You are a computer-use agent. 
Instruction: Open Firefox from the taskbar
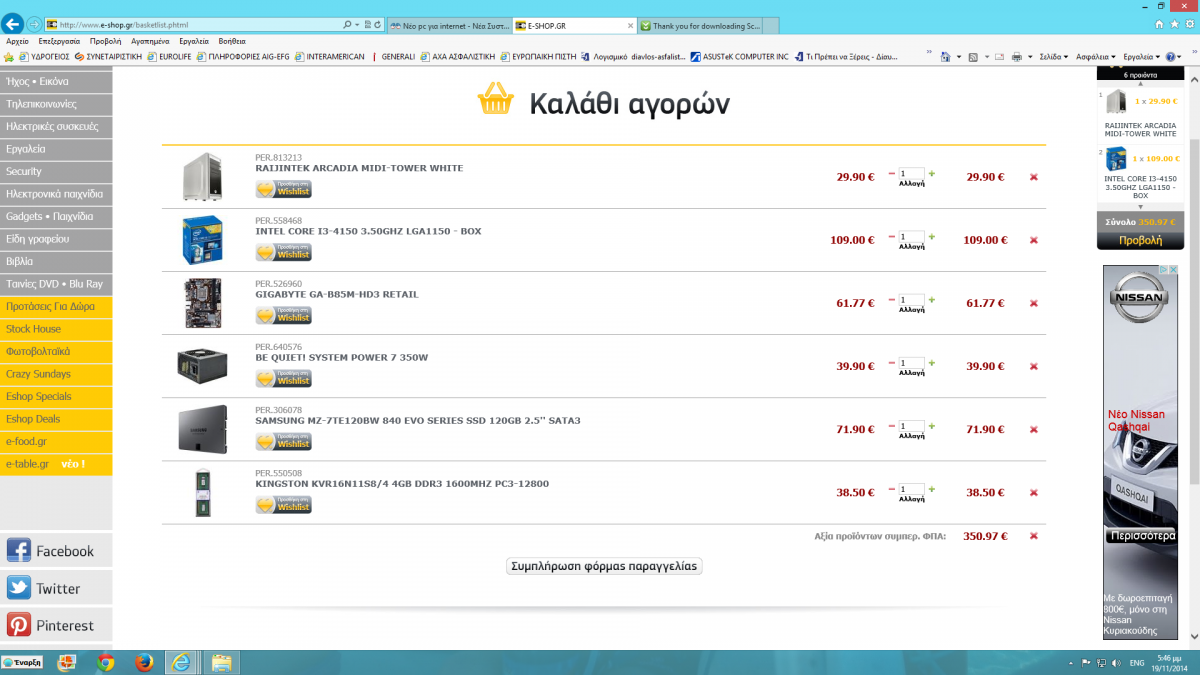(x=144, y=662)
